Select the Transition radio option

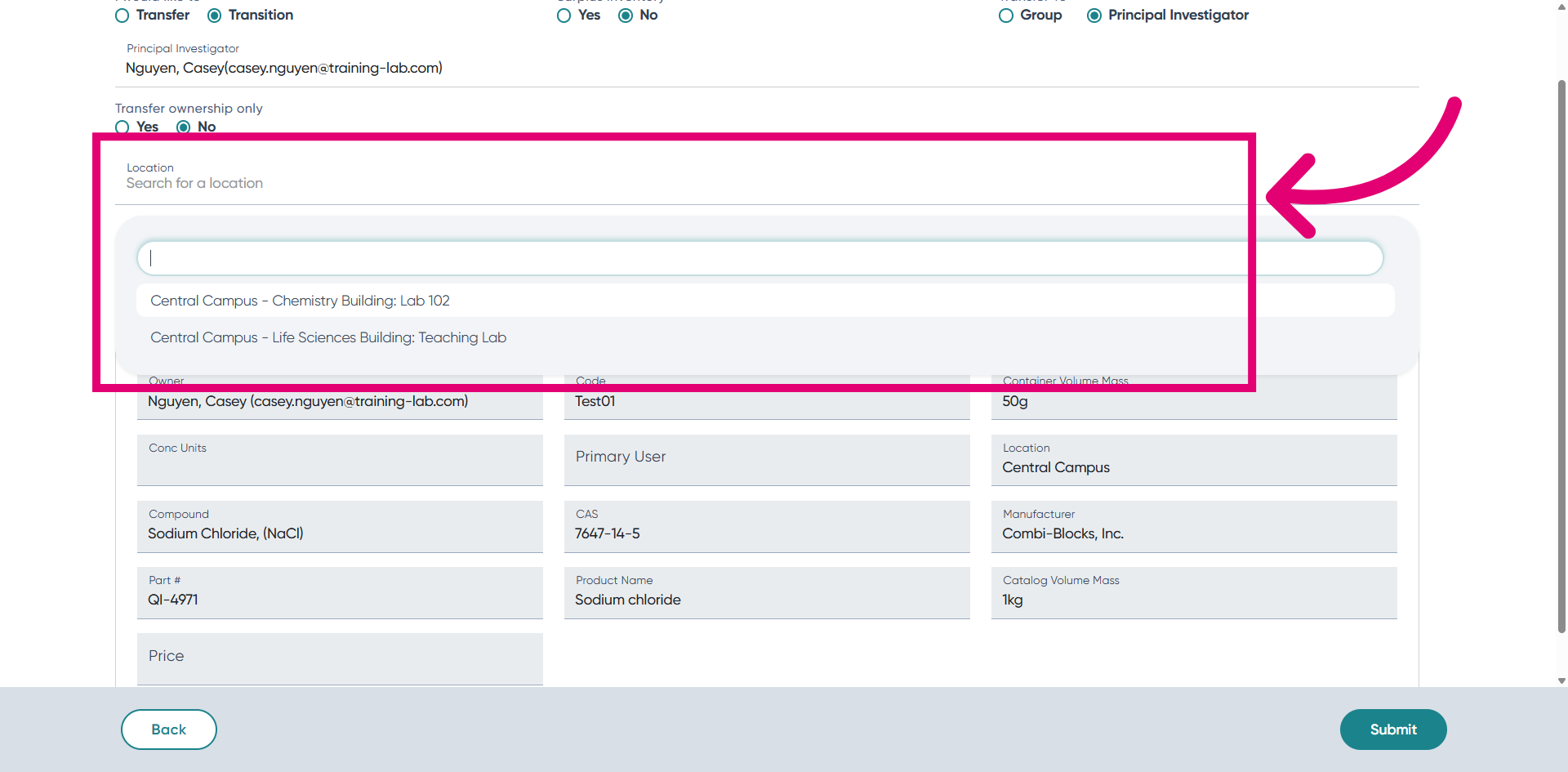[215, 16]
